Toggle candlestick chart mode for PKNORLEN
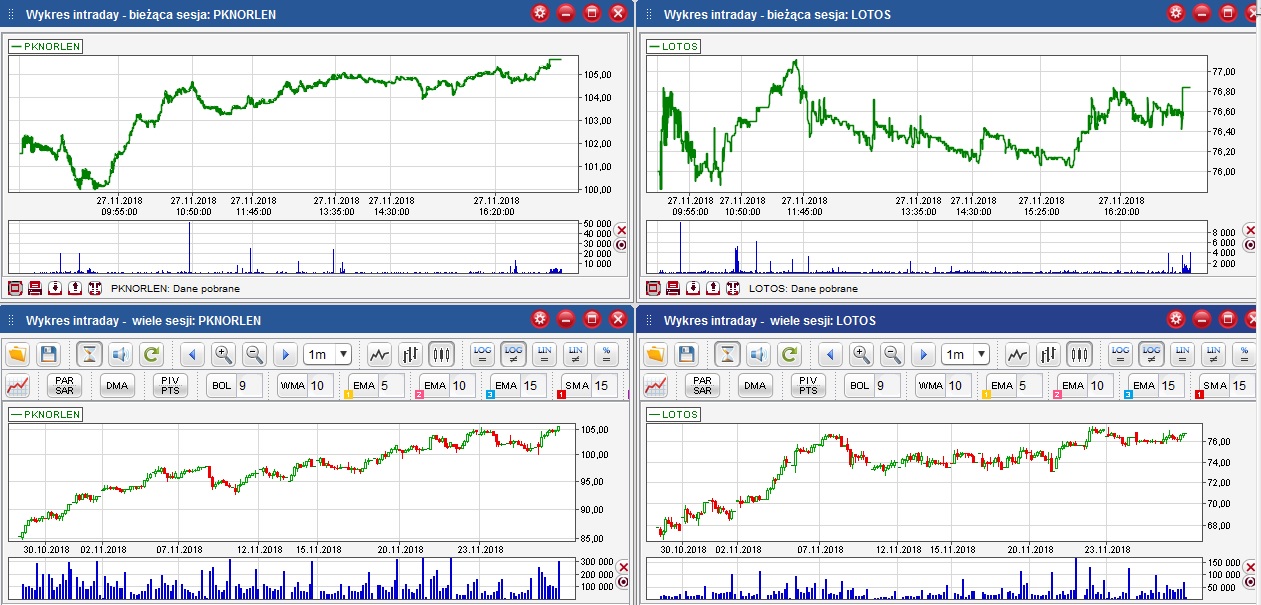Image resolution: width=1261 pixels, height=605 pixels. point(441,354)
